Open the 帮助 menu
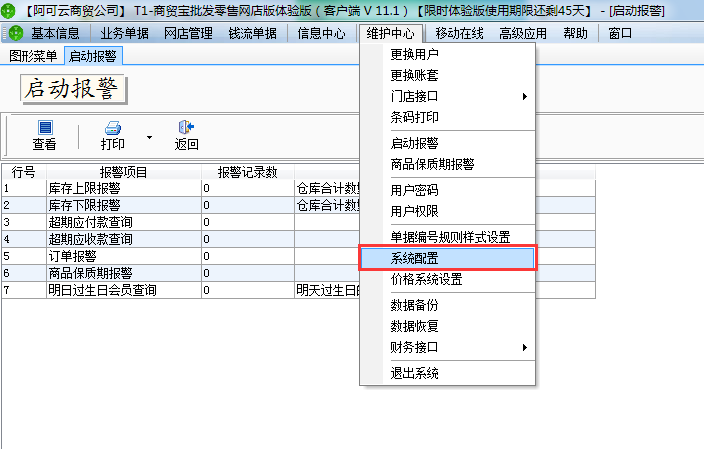Screen dimensions: 704x449 click(x=575, y=33)
